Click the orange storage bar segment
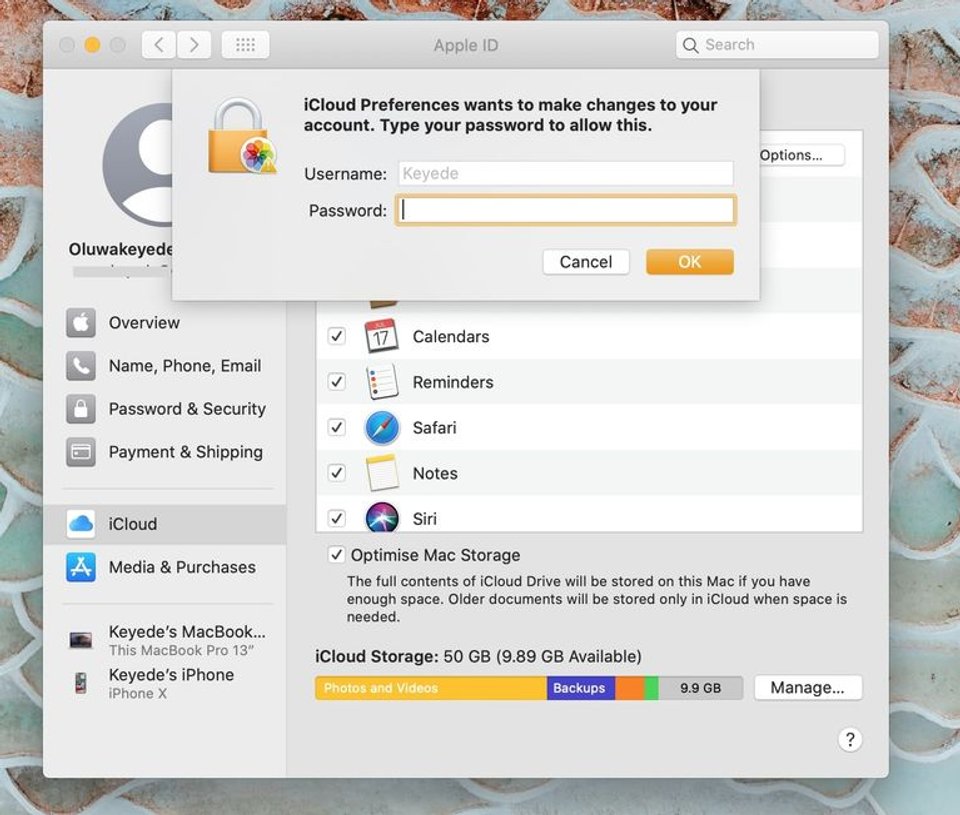This screenshot has width=960, height=815. 629,688
